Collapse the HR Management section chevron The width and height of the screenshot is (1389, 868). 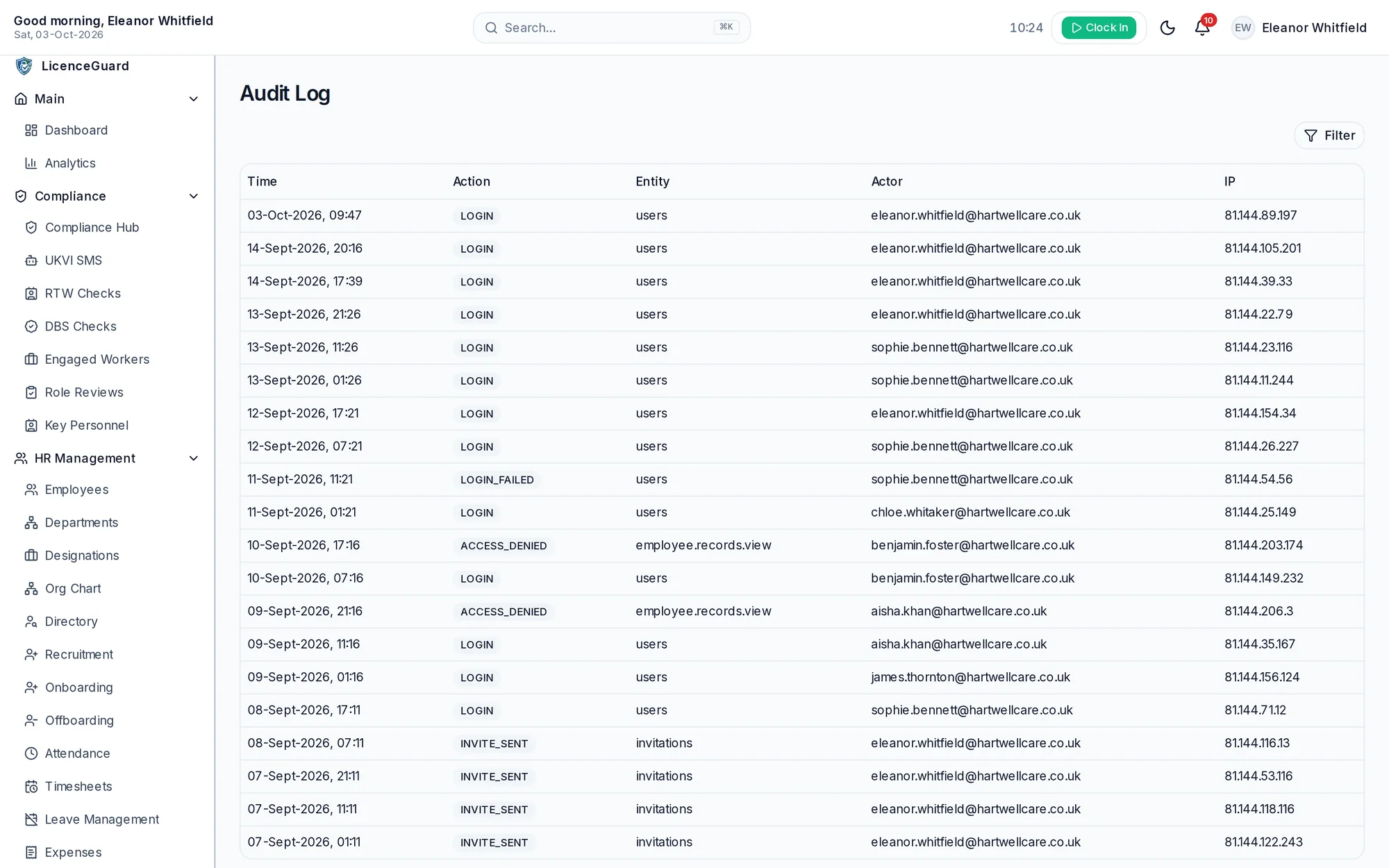pos(194,458)
